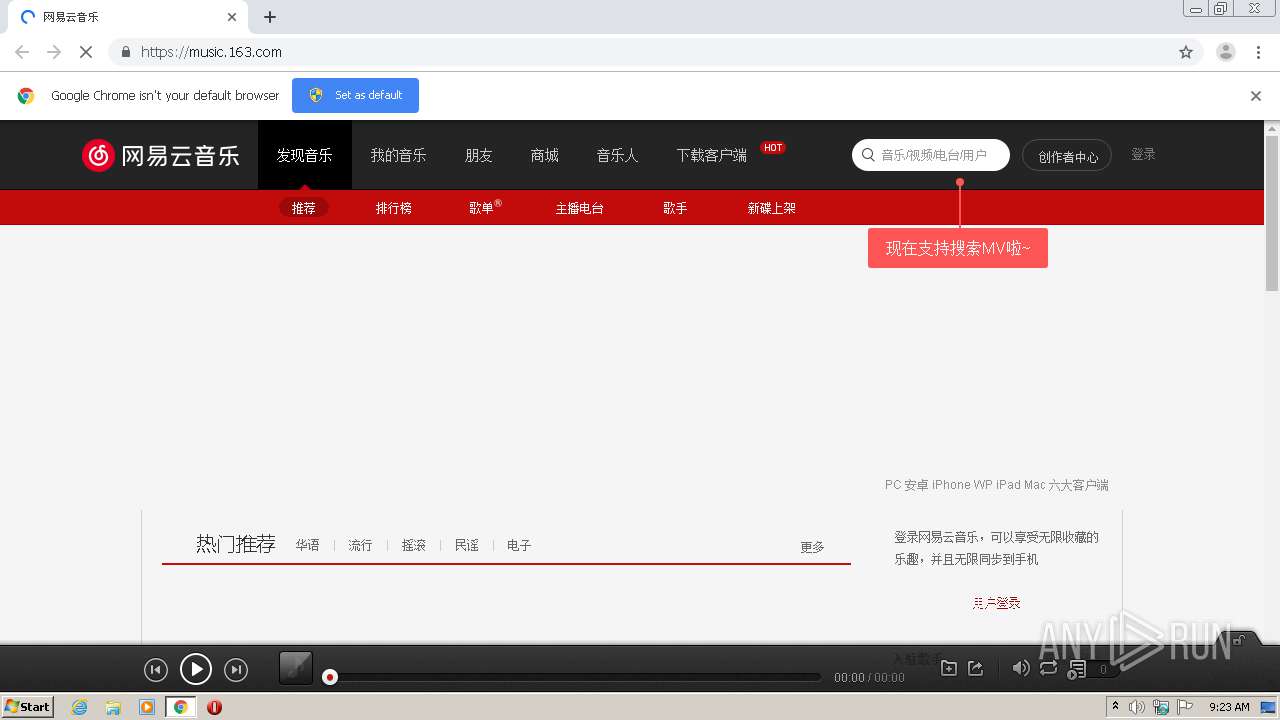Open media player taskbar icon
The image size is (1280, 720).
tap(147, 707)
